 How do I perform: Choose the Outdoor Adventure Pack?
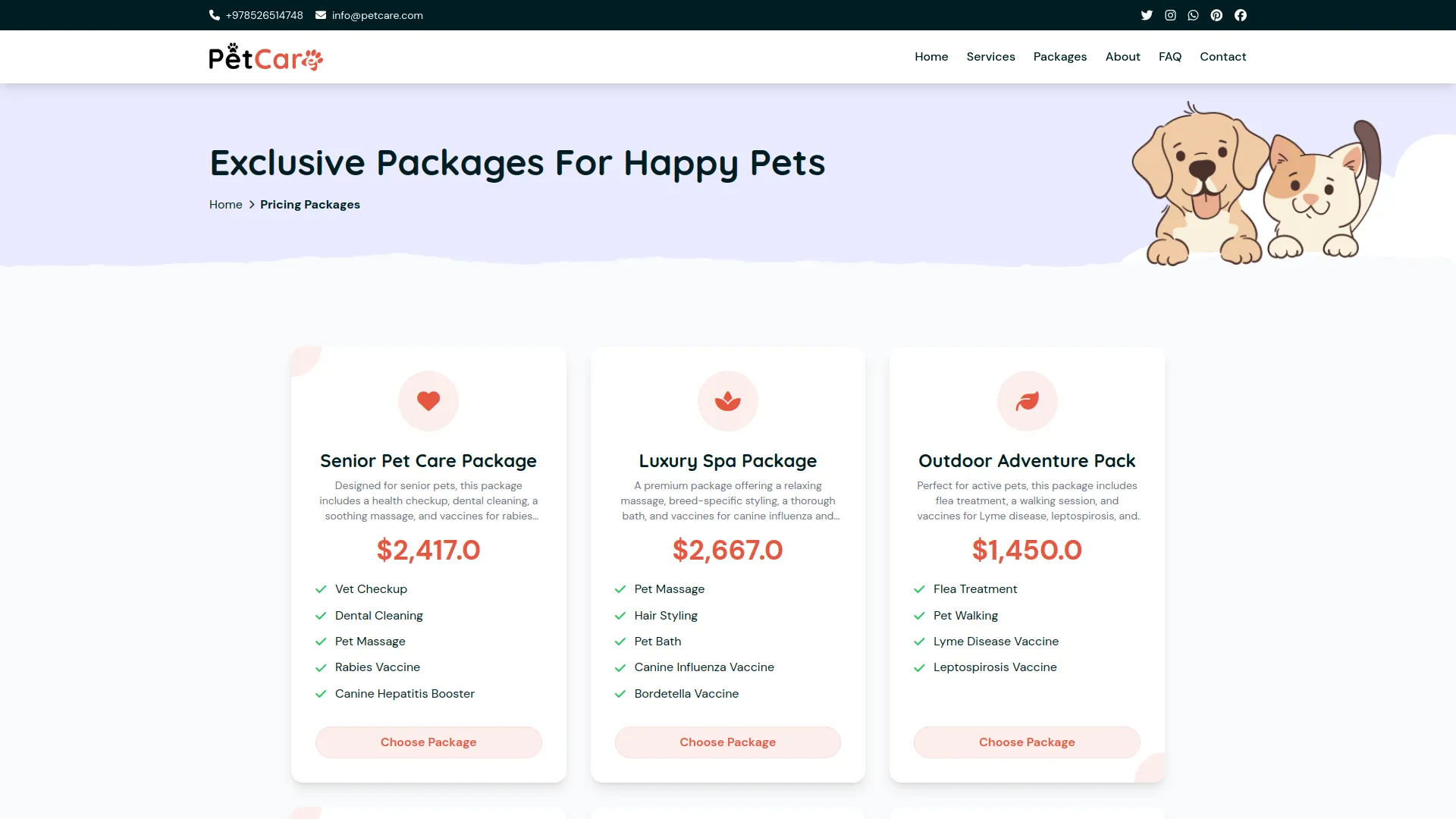coord(1027,742)
